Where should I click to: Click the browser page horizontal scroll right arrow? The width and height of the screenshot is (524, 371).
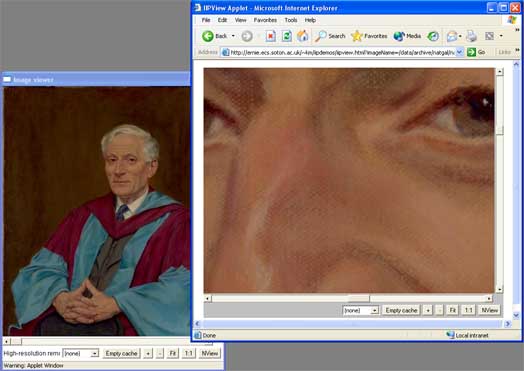pyautogui.click(x=508, y=324)
